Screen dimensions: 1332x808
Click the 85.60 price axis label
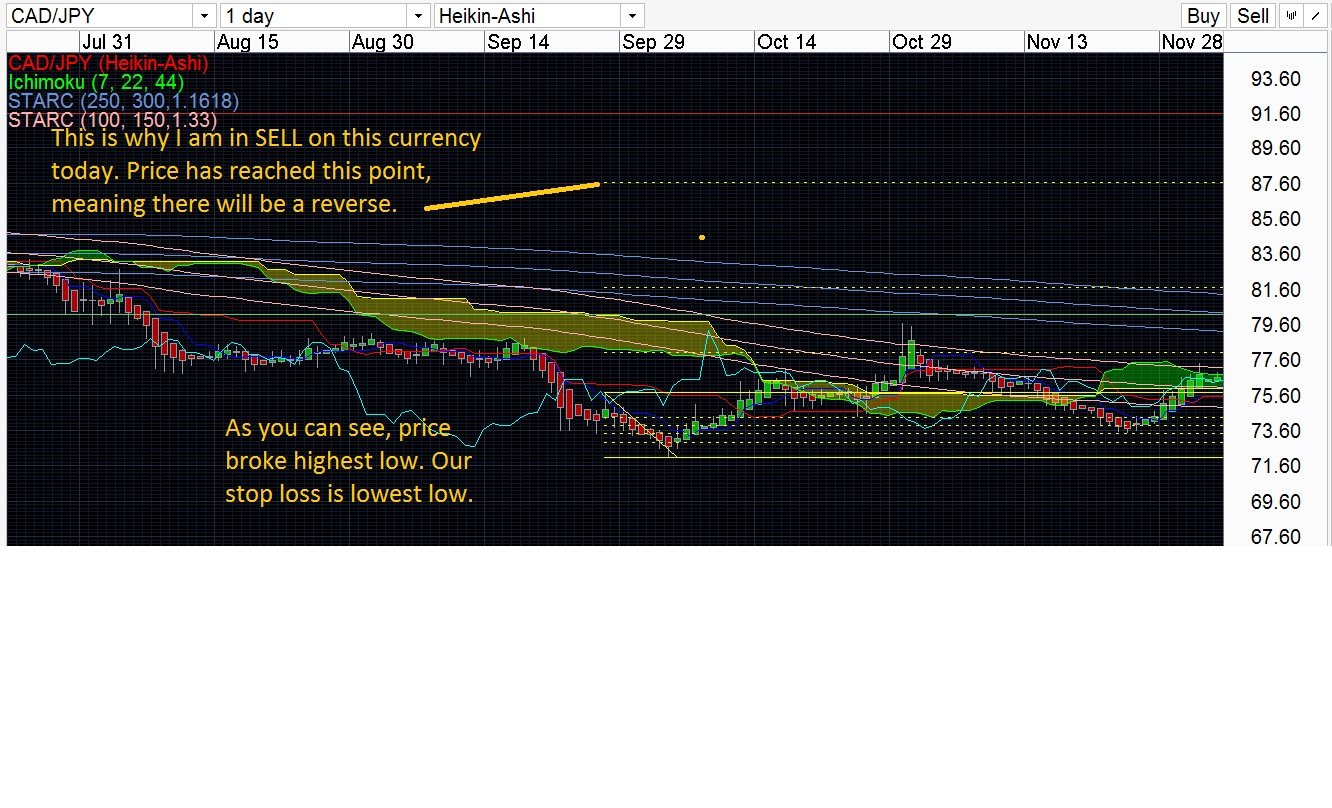[1276, 219]
